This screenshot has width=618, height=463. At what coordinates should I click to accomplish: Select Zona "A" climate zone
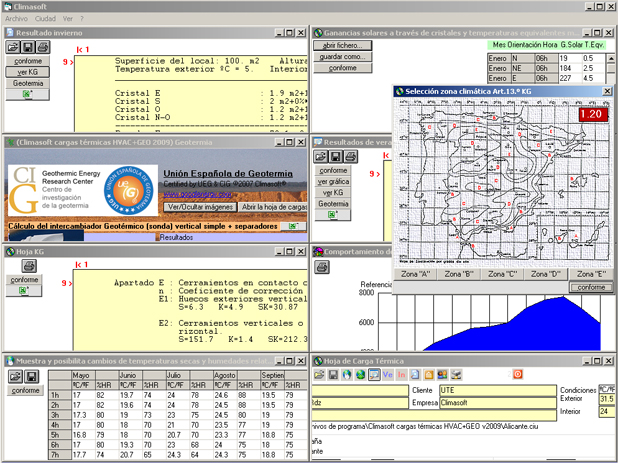tap(415, 274)
